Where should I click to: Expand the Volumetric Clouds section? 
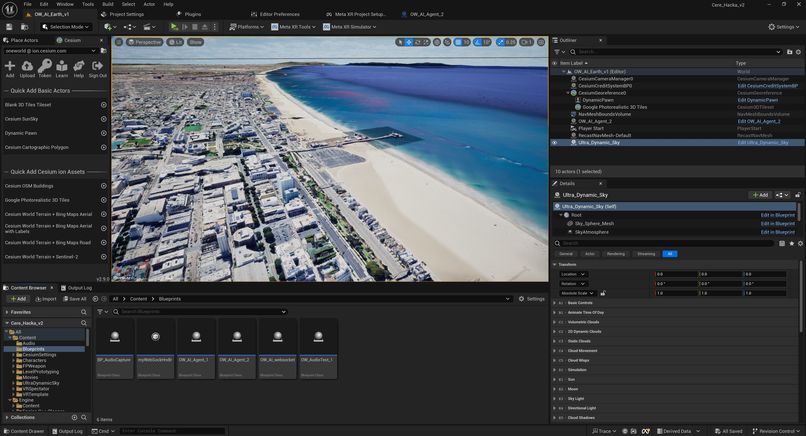584,322
